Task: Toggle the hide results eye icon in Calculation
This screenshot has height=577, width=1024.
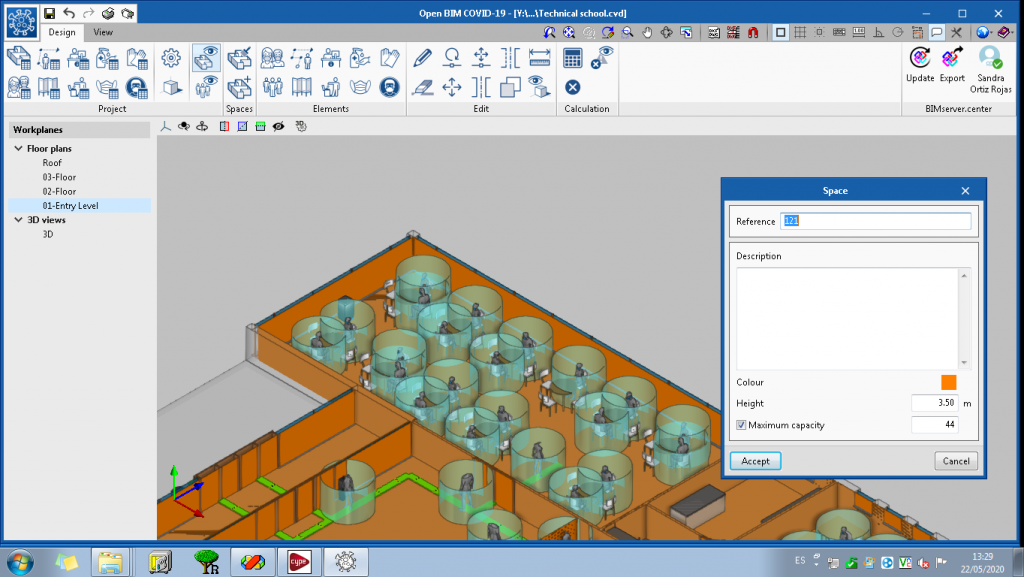Action: [x=602, y=58]
